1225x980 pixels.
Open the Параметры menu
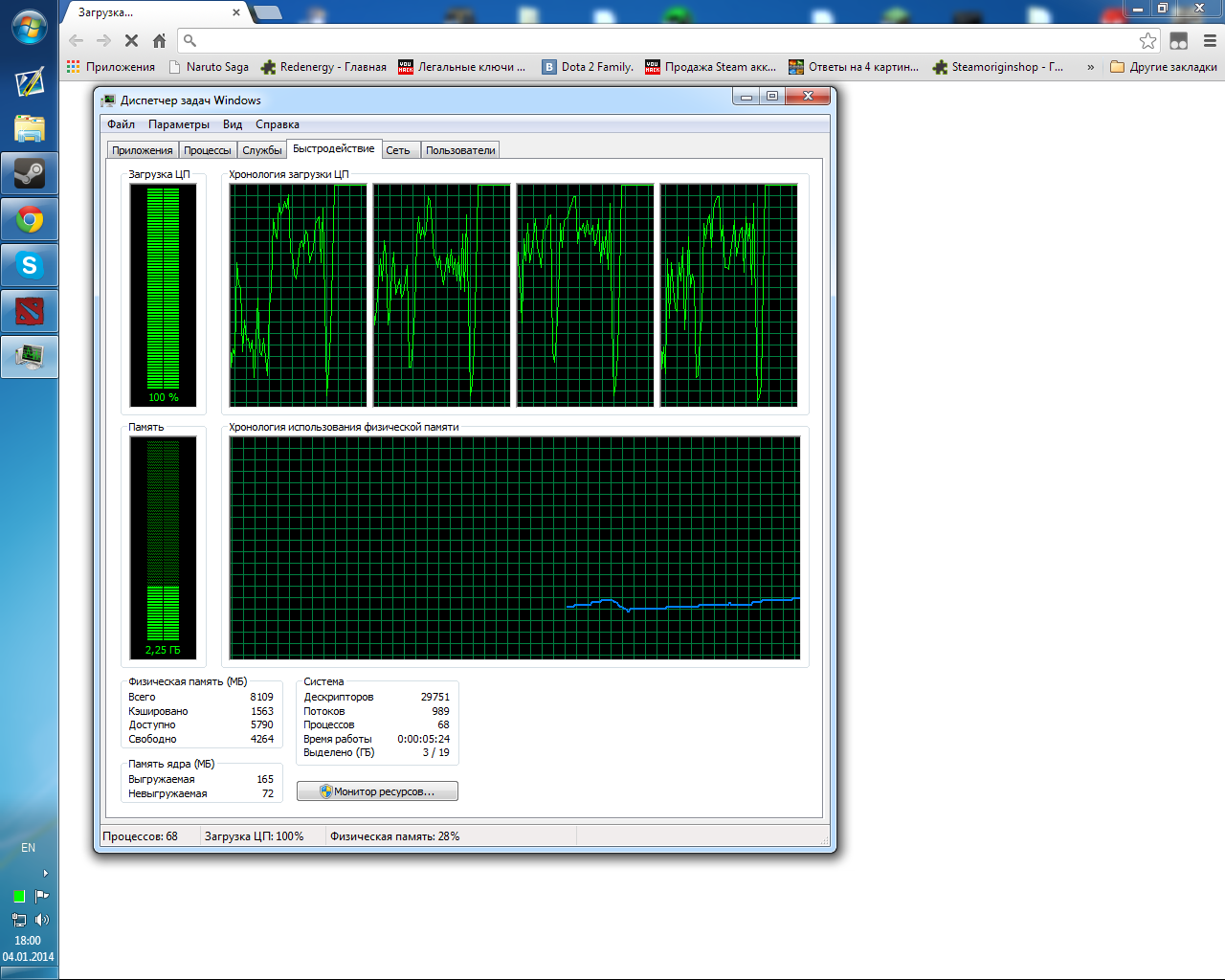tap(178, 124)
